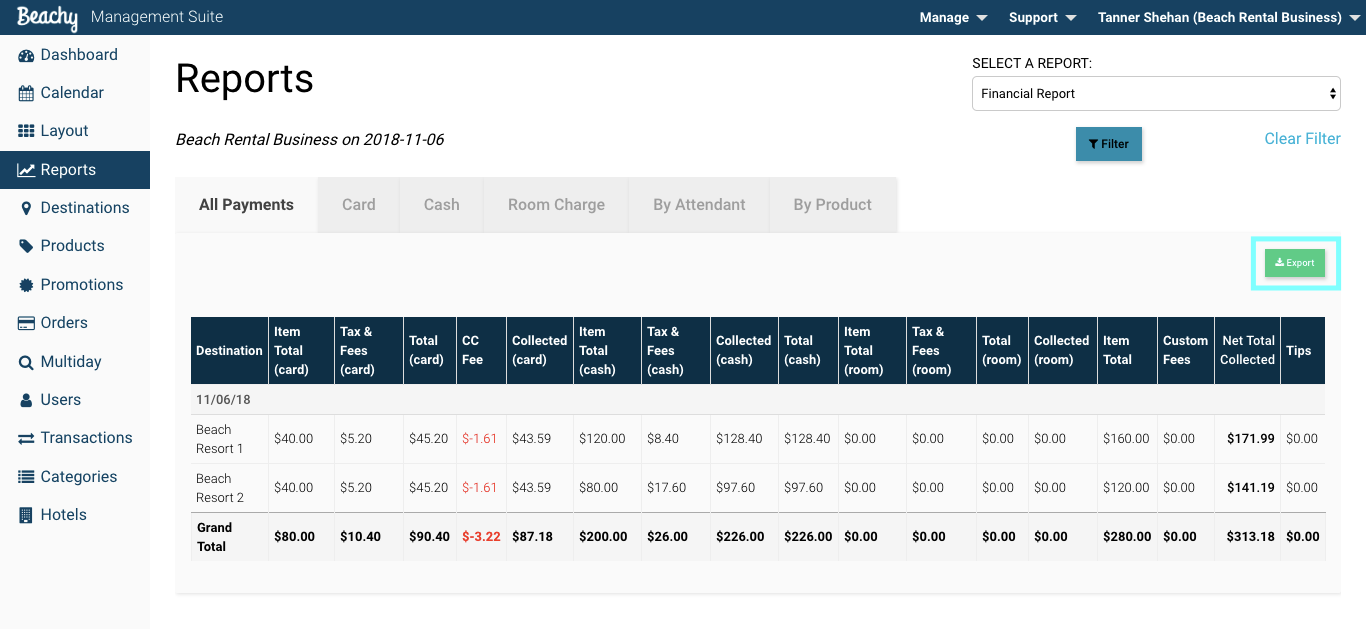Click the Transactions arrows icon
The height and width of the screenshot is (629, 1366).
pos(26,438)
